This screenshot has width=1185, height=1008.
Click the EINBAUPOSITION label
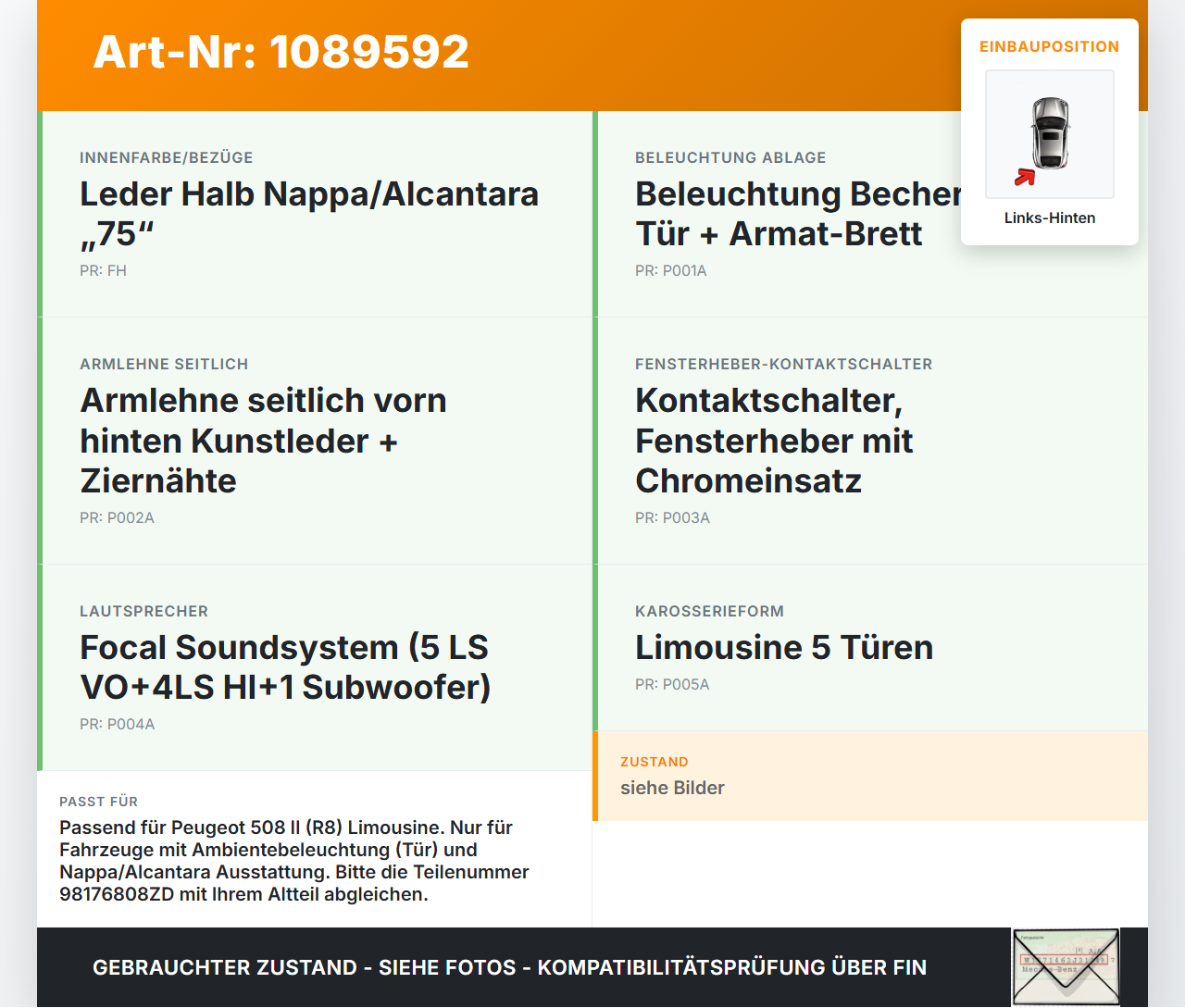[x=1050, y=46]
